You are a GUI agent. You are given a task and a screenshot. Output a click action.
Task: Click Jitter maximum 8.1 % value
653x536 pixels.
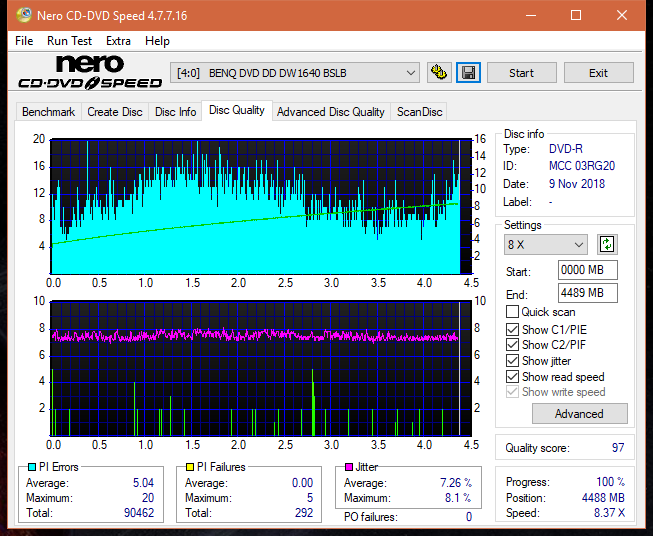click(459, 498)
